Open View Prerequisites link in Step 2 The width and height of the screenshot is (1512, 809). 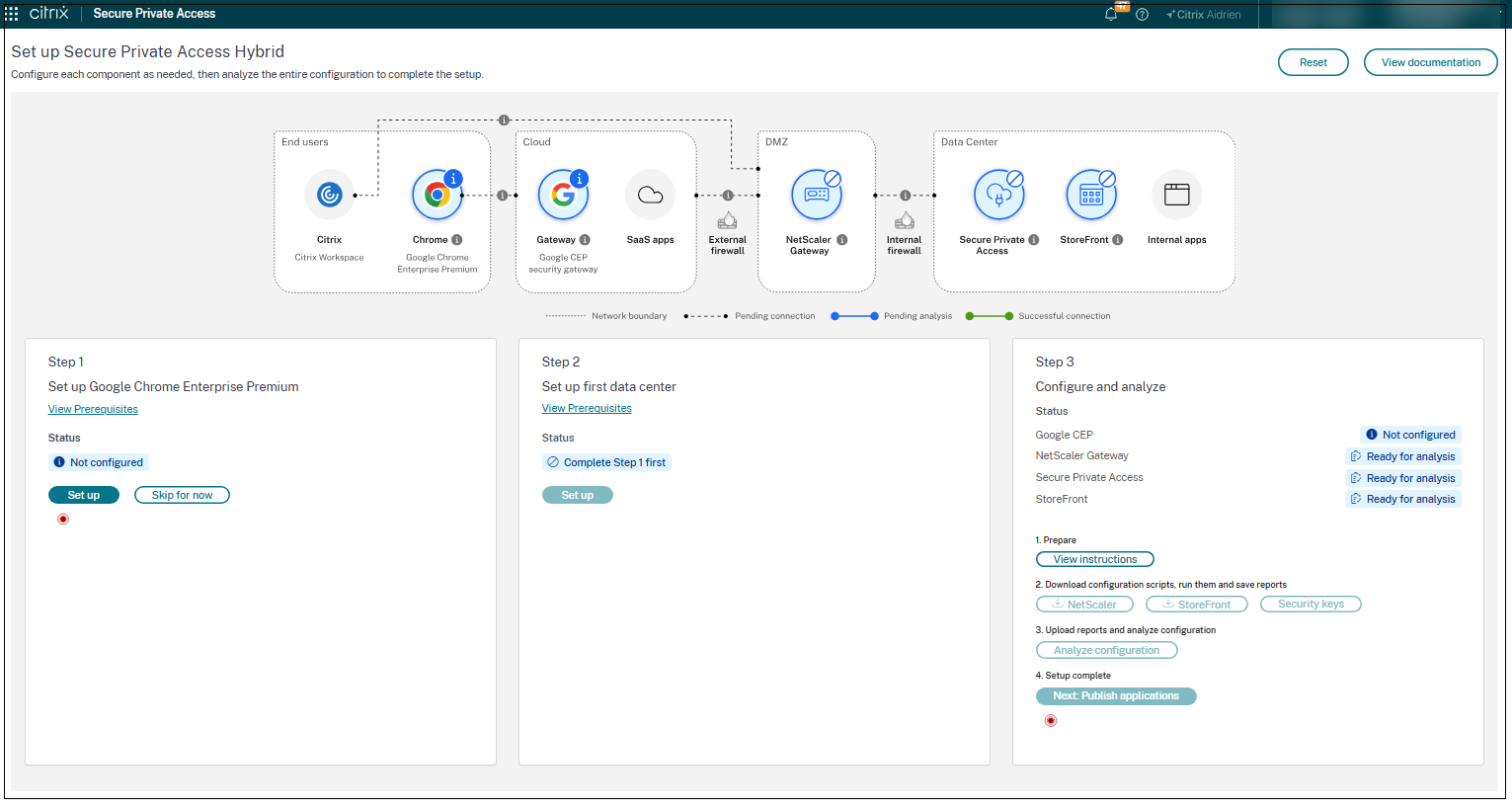pyautogui.click(x=587, y=408)
